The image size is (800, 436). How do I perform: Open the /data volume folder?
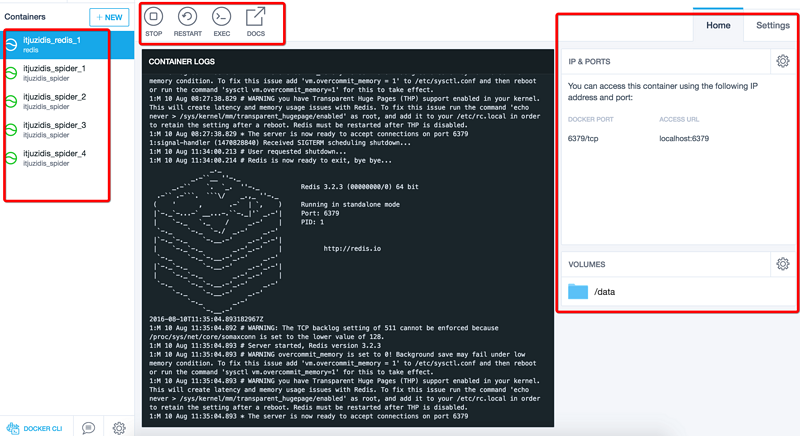578,291
